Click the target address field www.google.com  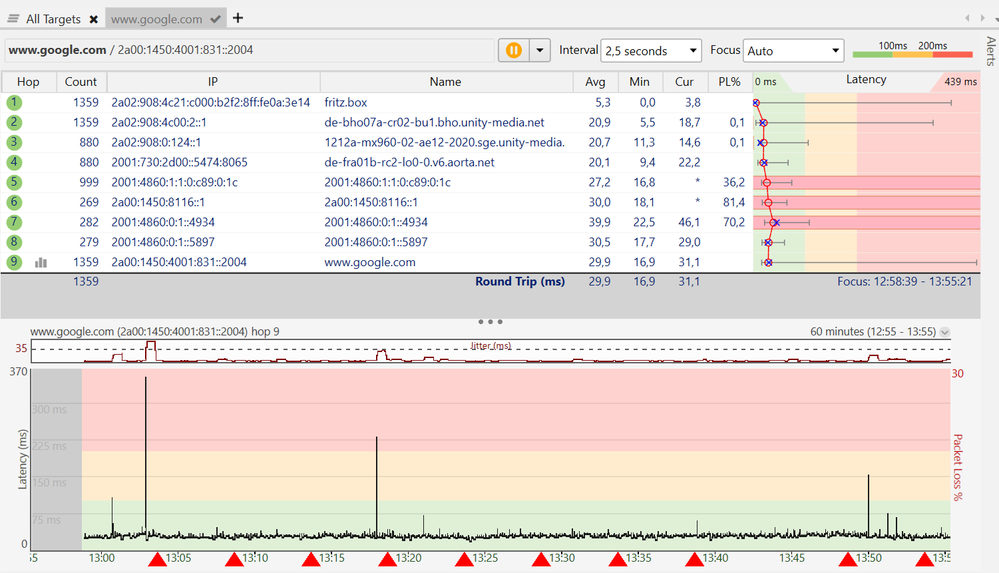point(250,50)
